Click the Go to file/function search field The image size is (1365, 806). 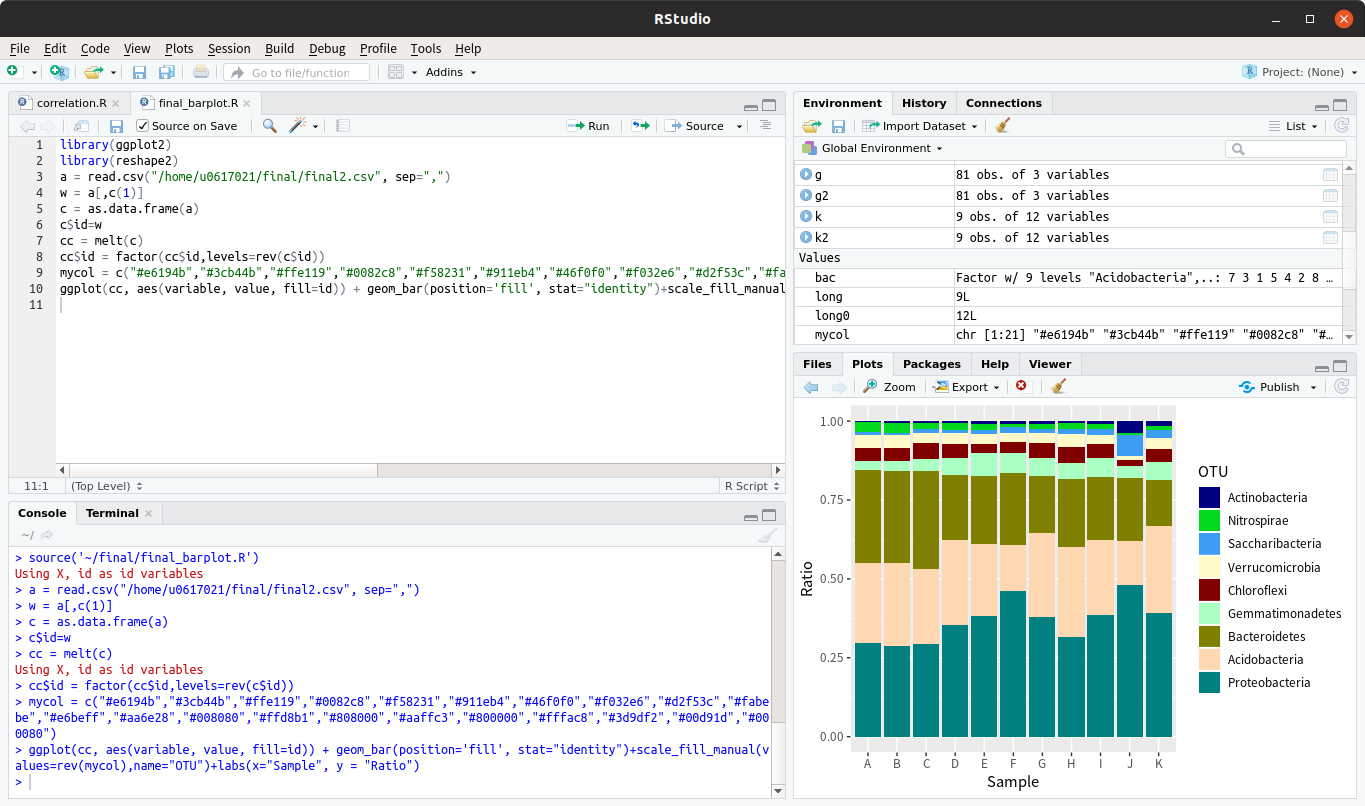(x=300, y=72)
